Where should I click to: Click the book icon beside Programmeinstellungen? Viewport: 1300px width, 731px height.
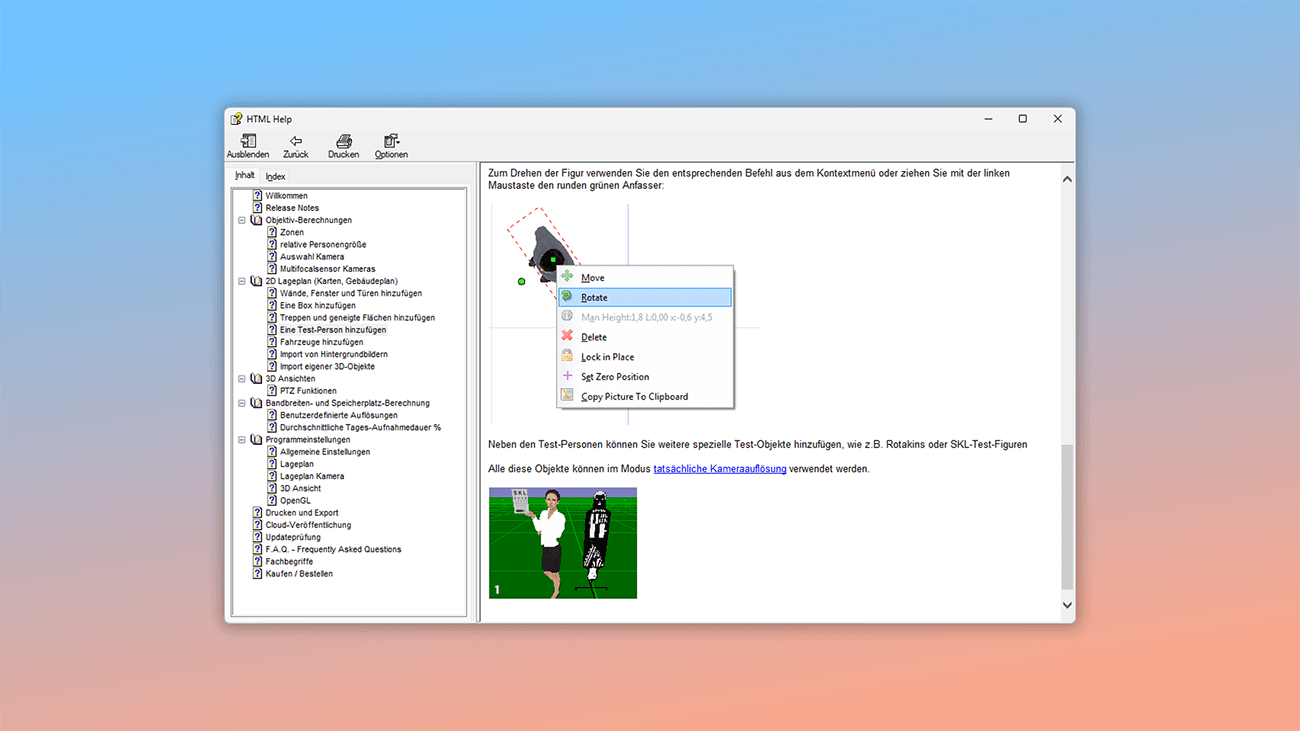click(257, 440)
